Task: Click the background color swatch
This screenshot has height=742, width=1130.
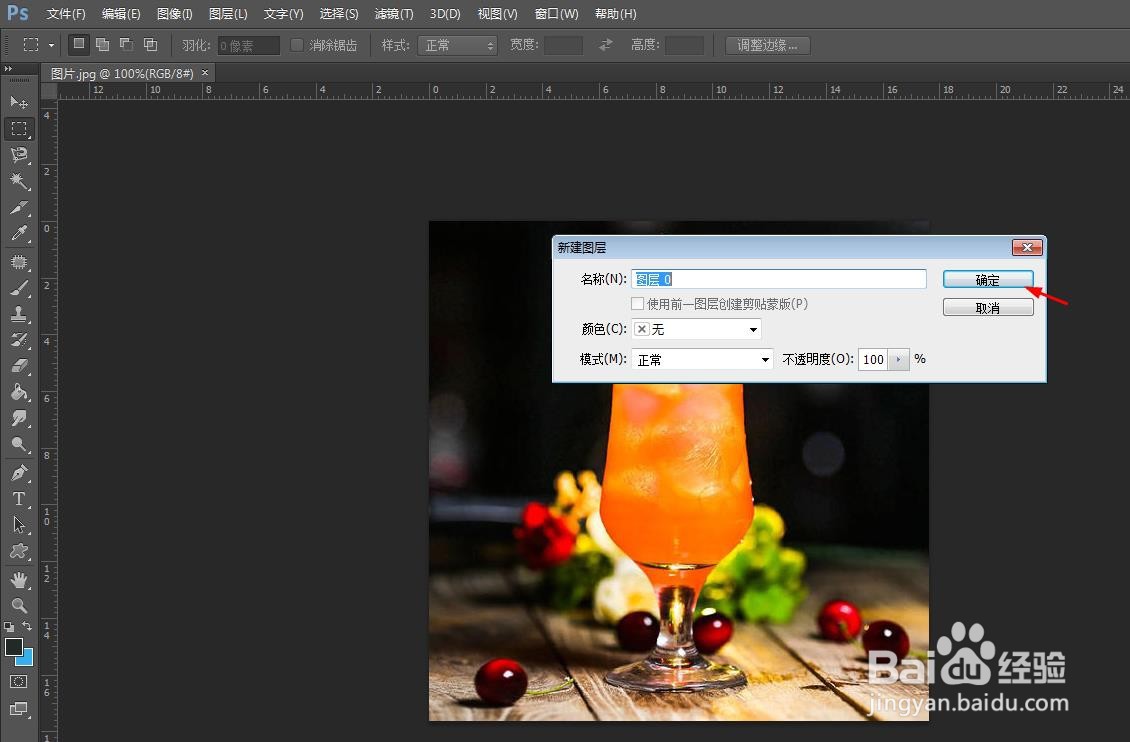Action: [x=27, y=658]
